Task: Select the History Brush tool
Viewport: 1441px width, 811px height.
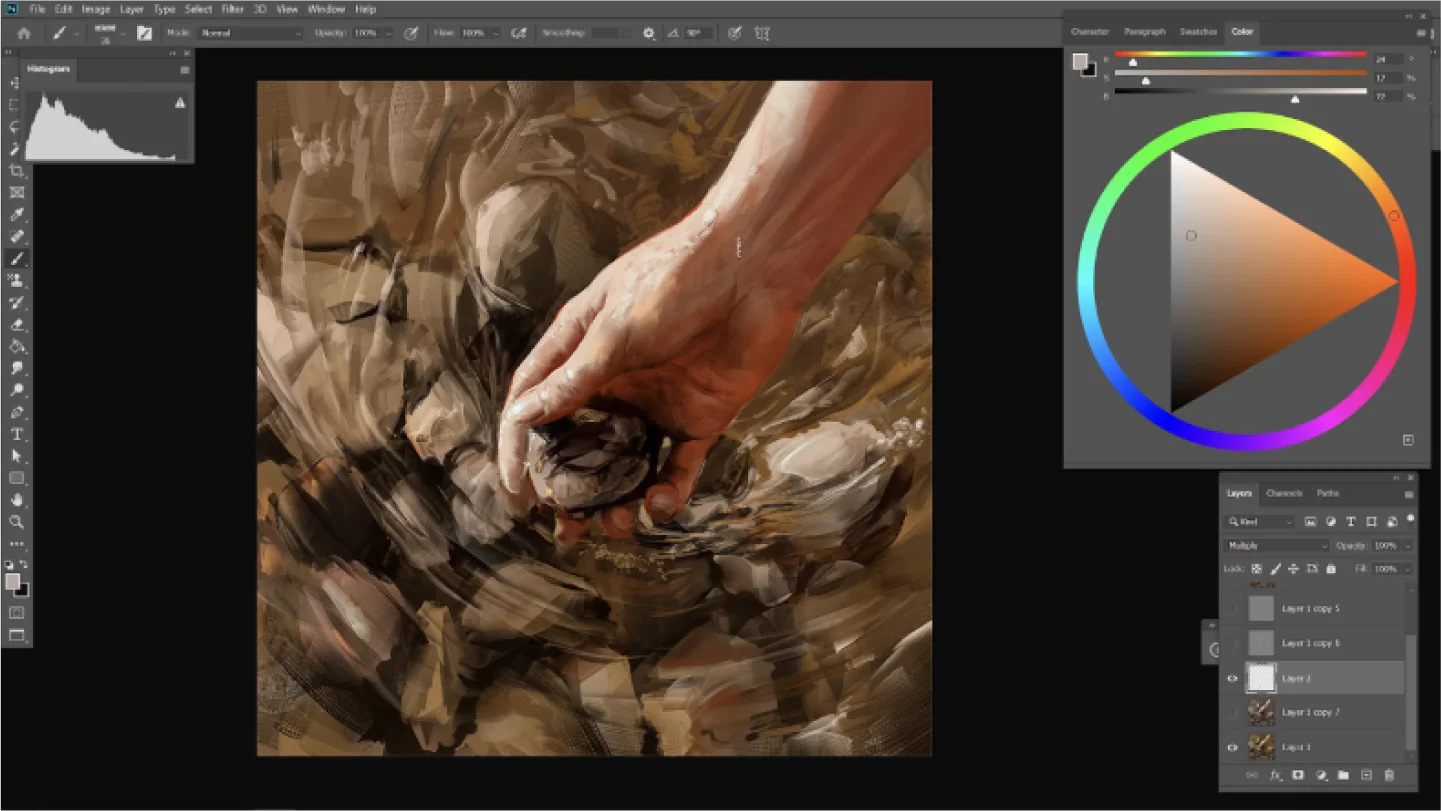Action: pos(16,303)
